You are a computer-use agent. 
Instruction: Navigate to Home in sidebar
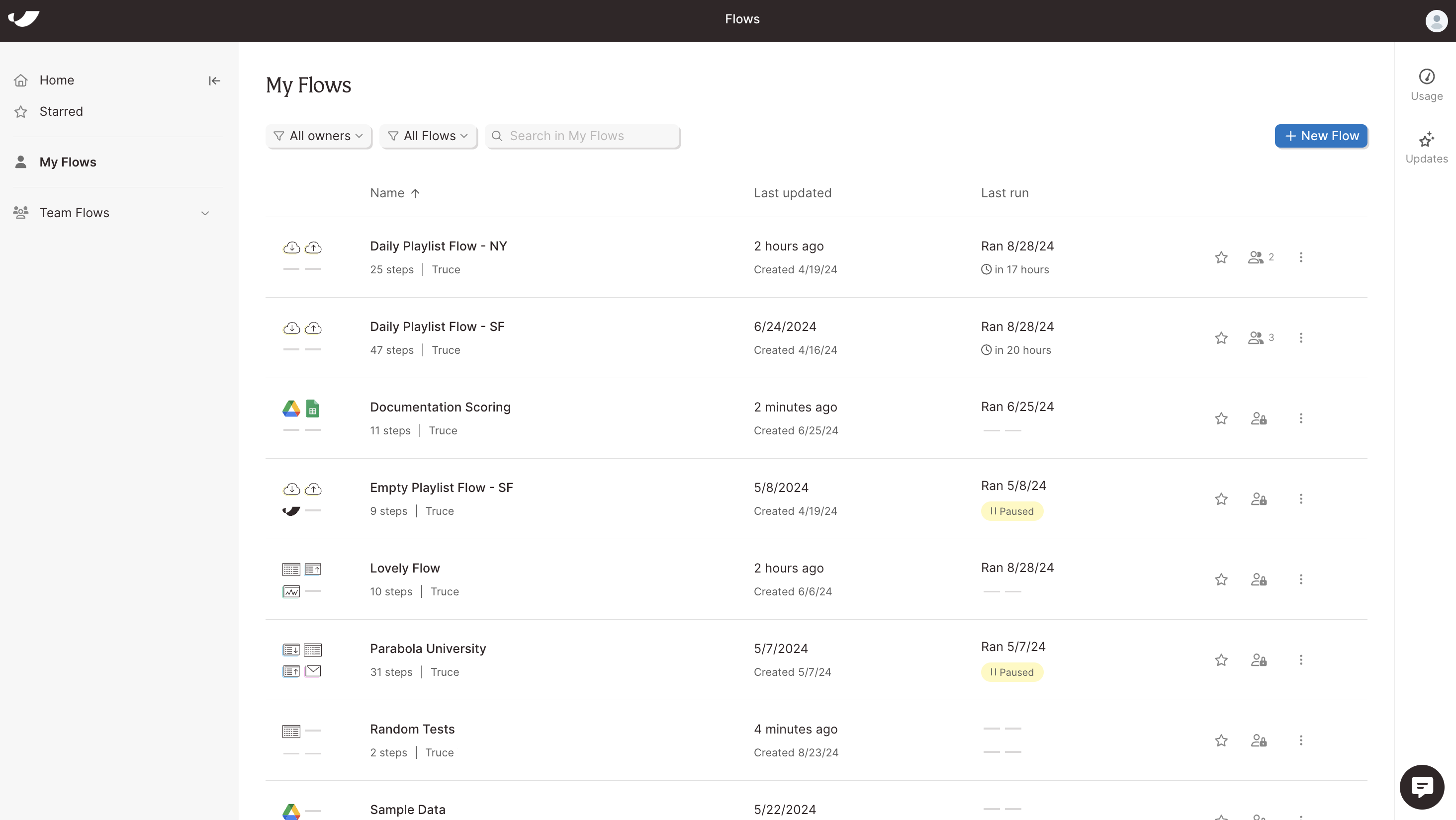[57, 80]
